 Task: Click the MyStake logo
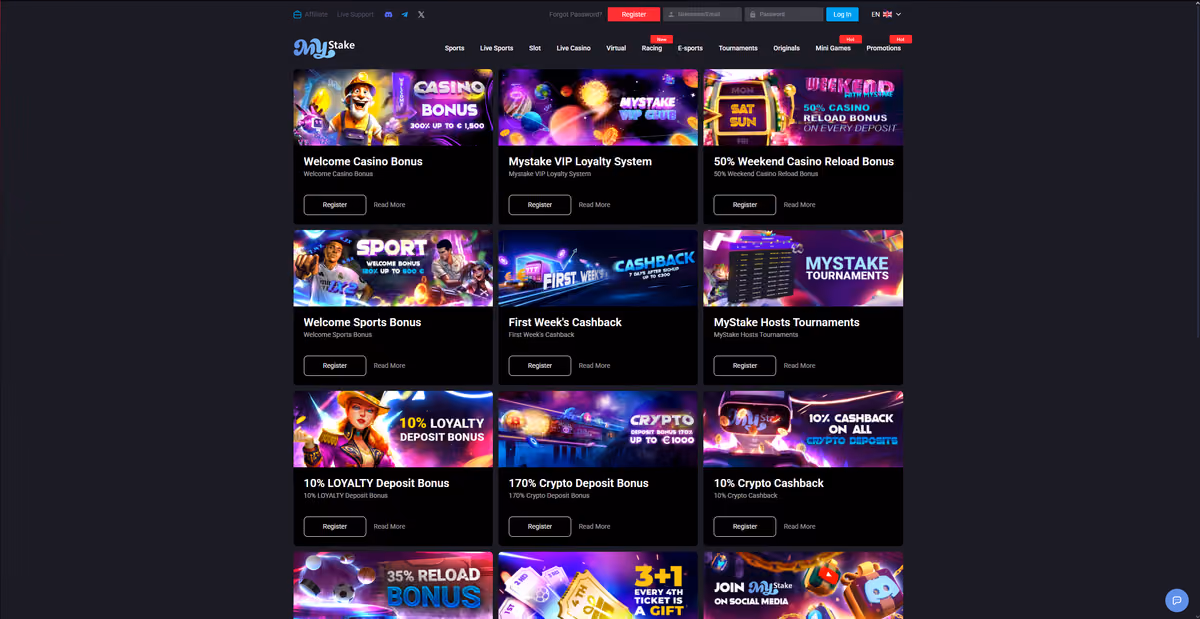[x=324, y=47]
